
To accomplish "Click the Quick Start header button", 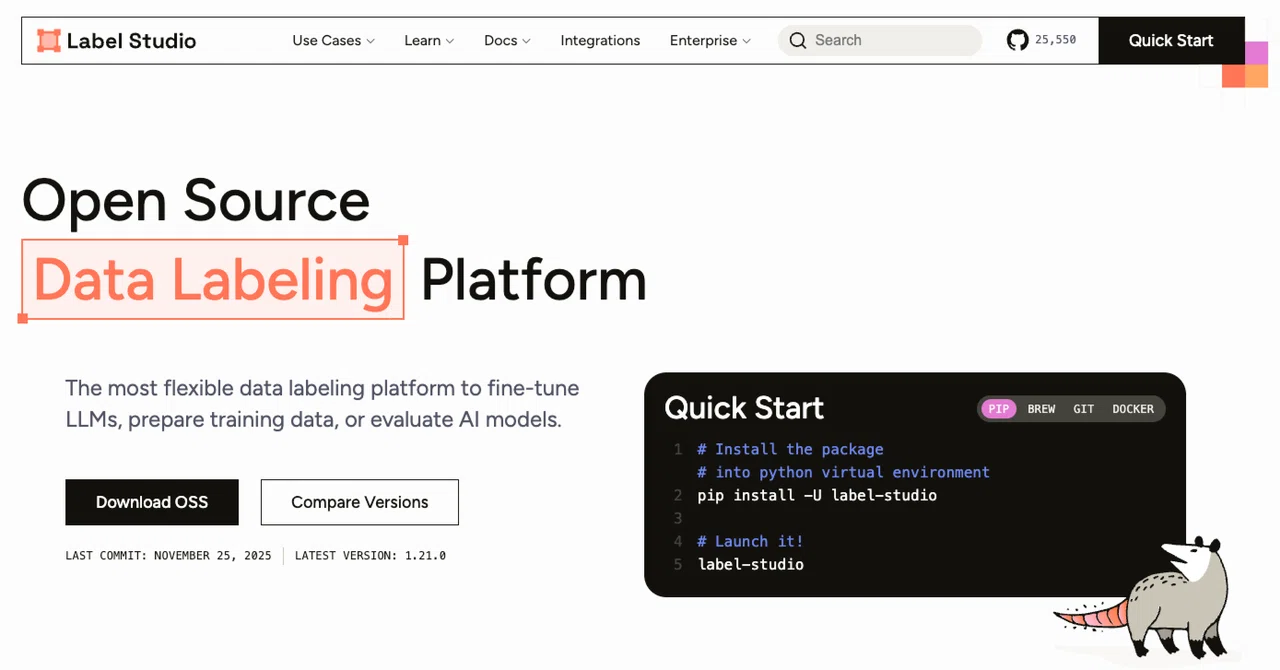I will pyautogui.click(x=1171, y=40).
